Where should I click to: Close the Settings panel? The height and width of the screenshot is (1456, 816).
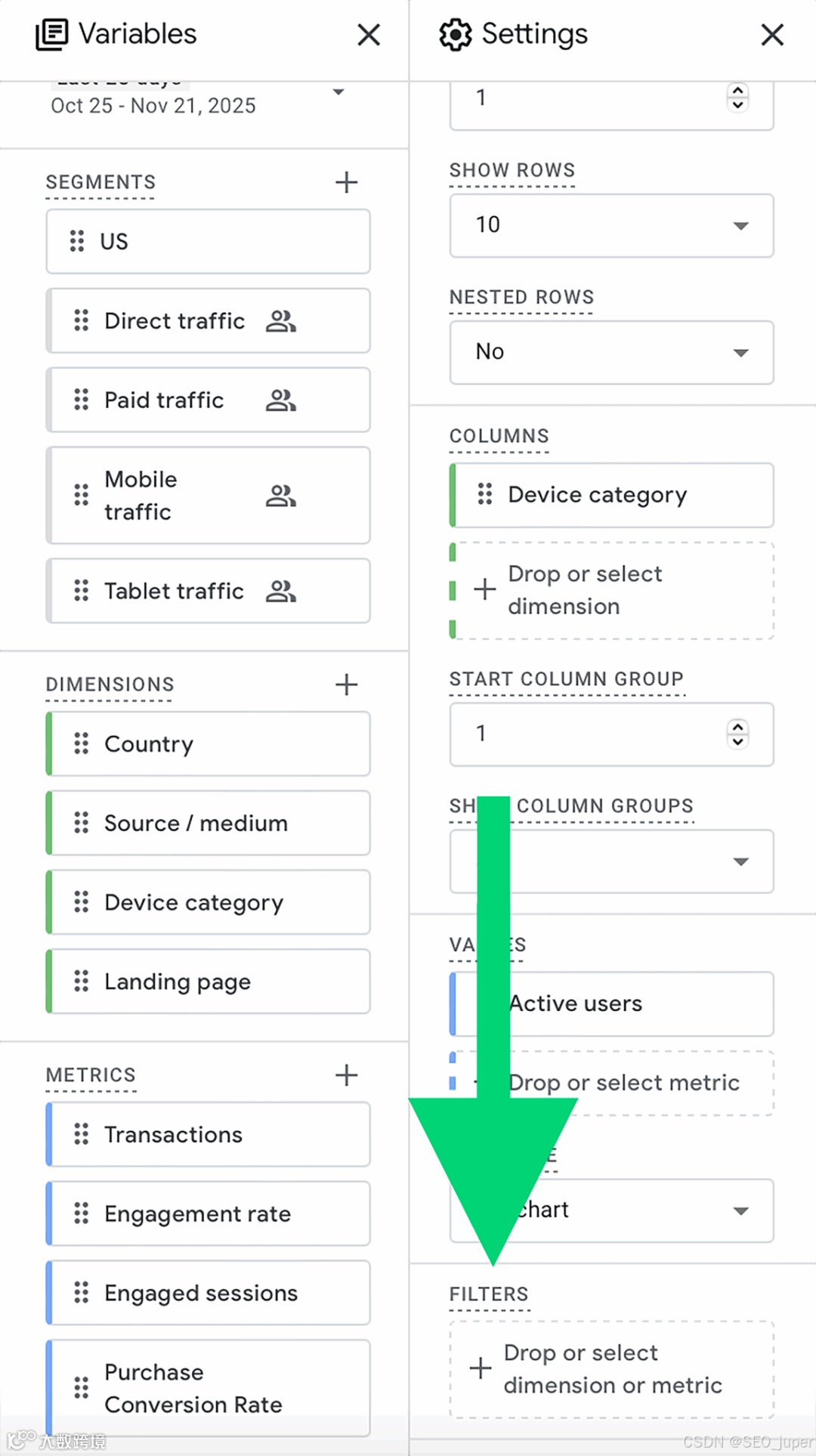click(x=771, y=35)
